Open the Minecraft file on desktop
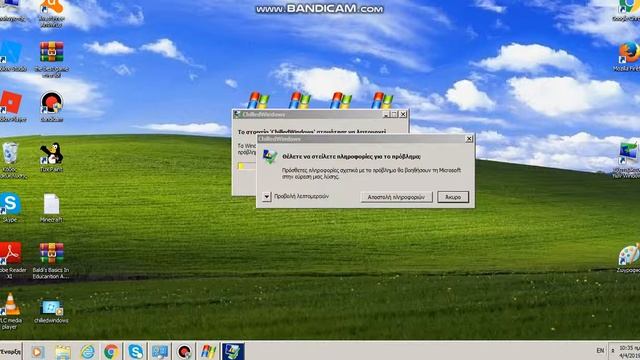 pyautogui.click(x=51, y=208)
